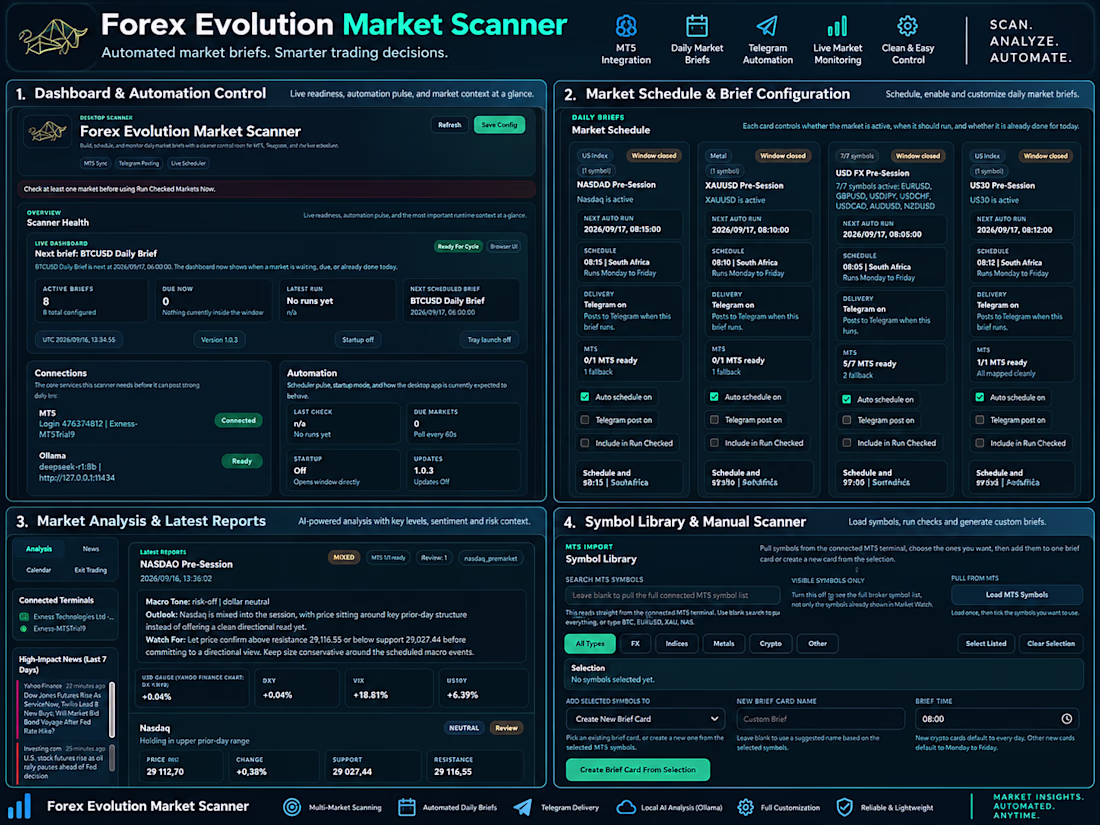The width and height of the screenshot is (1100, 825).
Task: Click the Brief Time 08:00 field
Action: click(998, 719)
